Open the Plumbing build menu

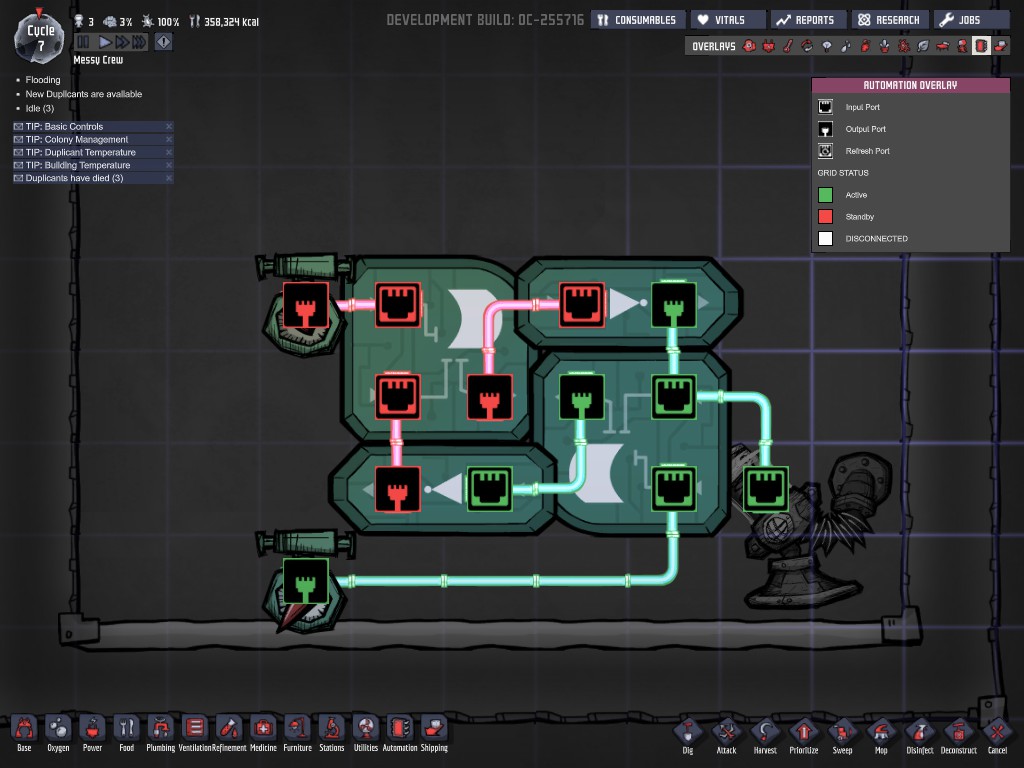[x=160, y=731]
